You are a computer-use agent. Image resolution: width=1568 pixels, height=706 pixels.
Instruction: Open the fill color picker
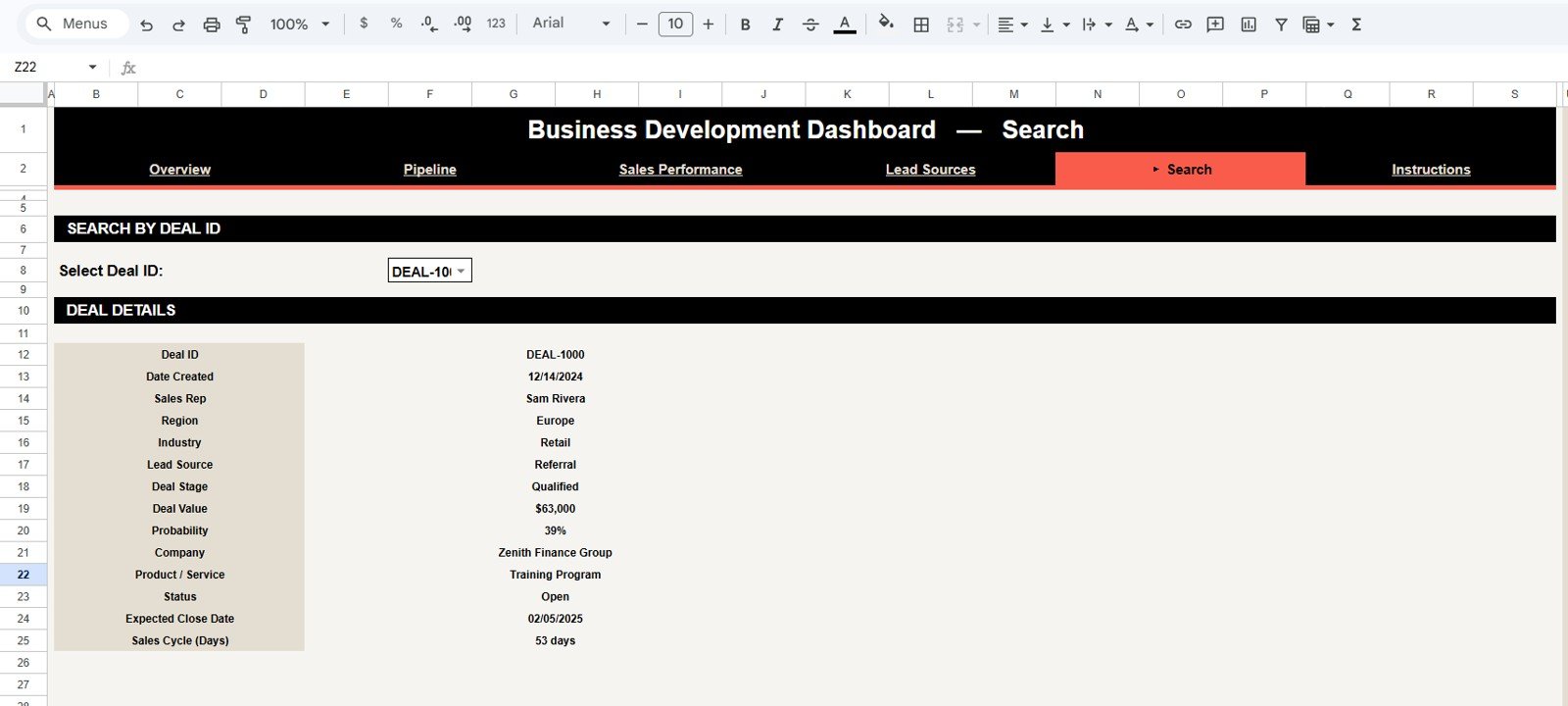click(x=886, y=24)
